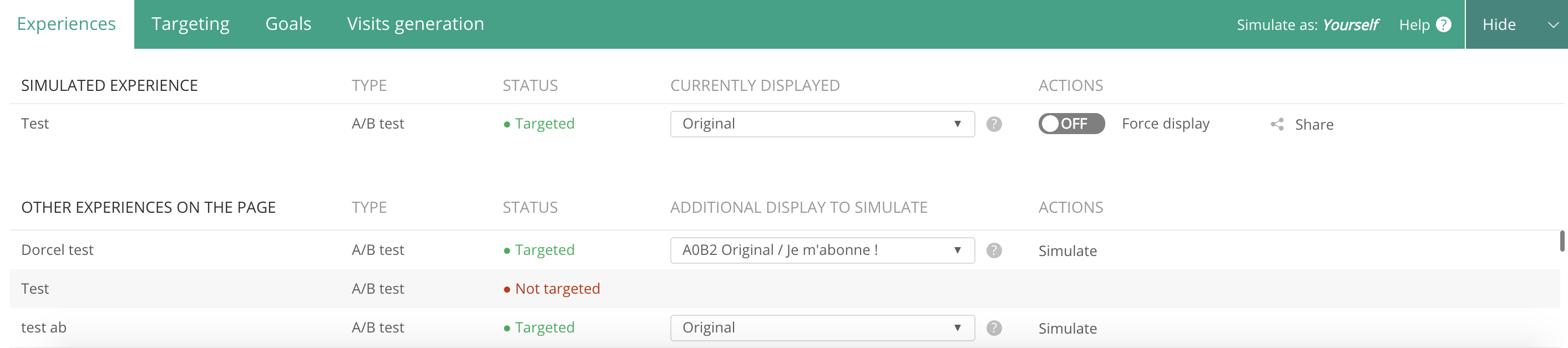Switch to the Goals tab
Screen dimensions: 1568x348
(x=288, y=24)
